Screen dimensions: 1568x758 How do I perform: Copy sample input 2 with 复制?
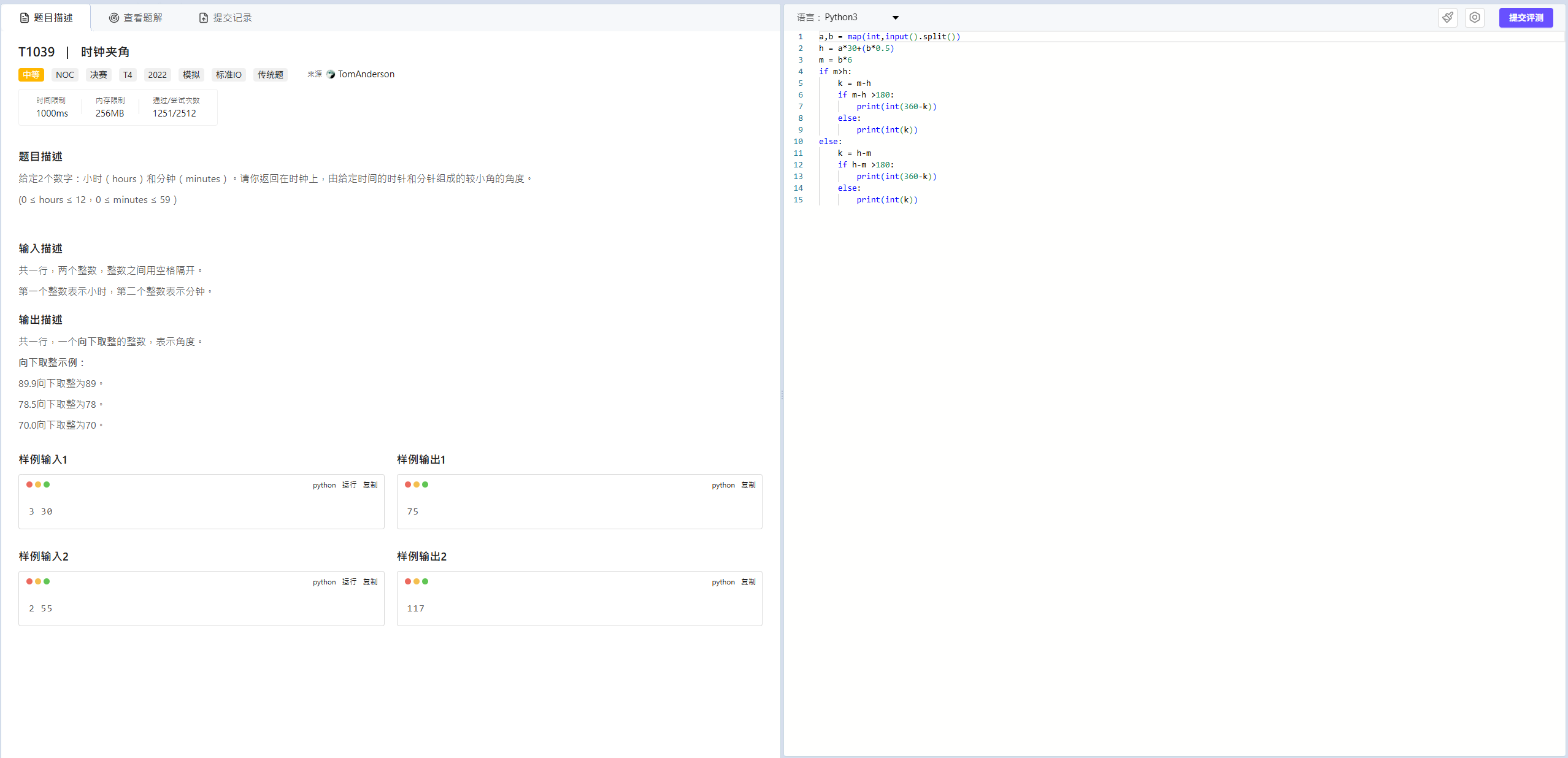click(x=370, y=582)
